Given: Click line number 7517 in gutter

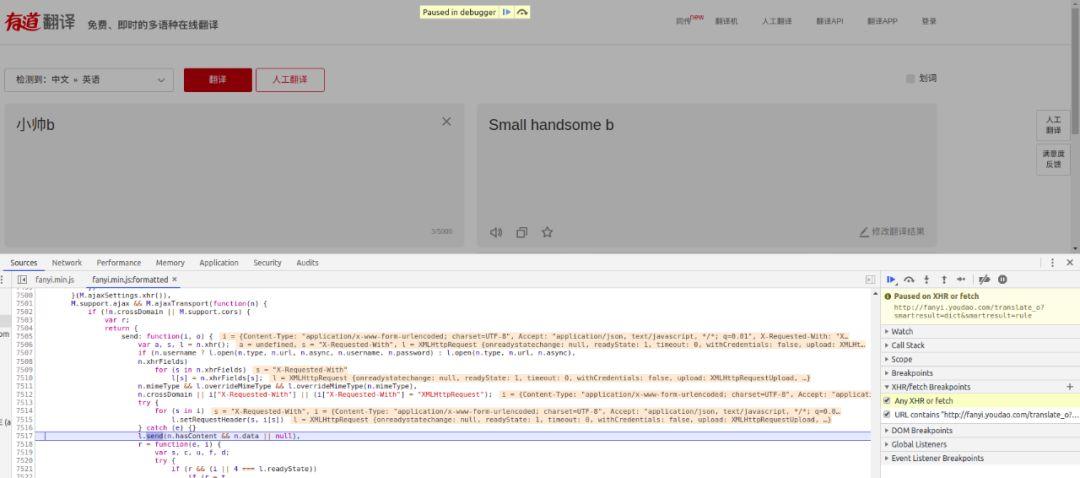Looking at the screenshot, I should coord(24,436).
